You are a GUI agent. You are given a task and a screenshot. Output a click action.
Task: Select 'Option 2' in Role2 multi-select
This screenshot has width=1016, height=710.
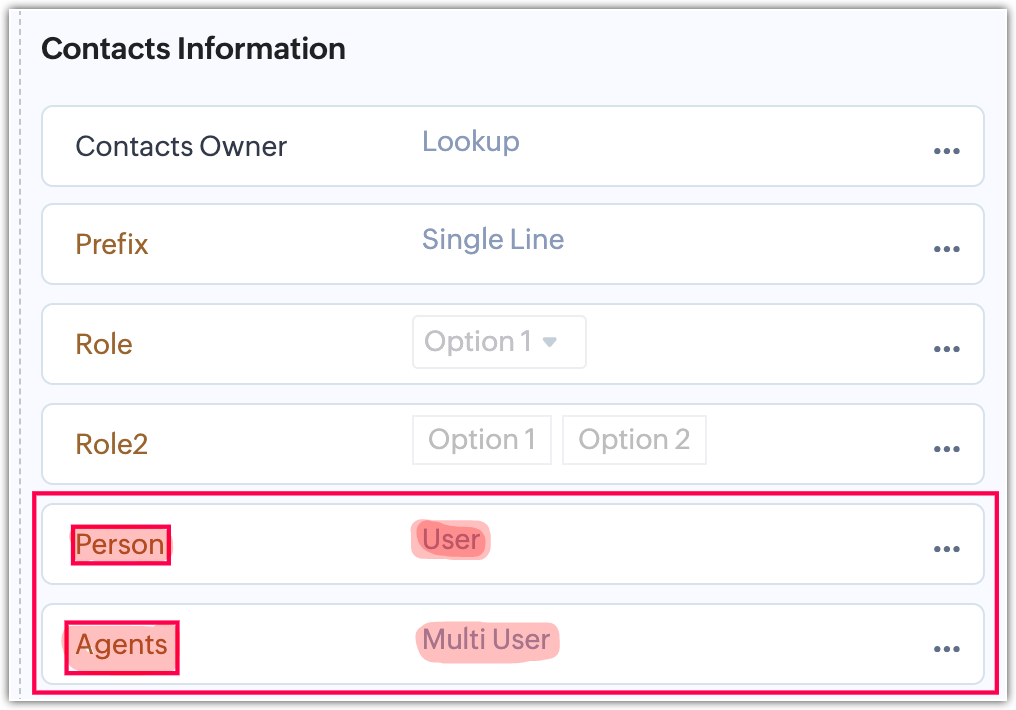click(634, 440)
